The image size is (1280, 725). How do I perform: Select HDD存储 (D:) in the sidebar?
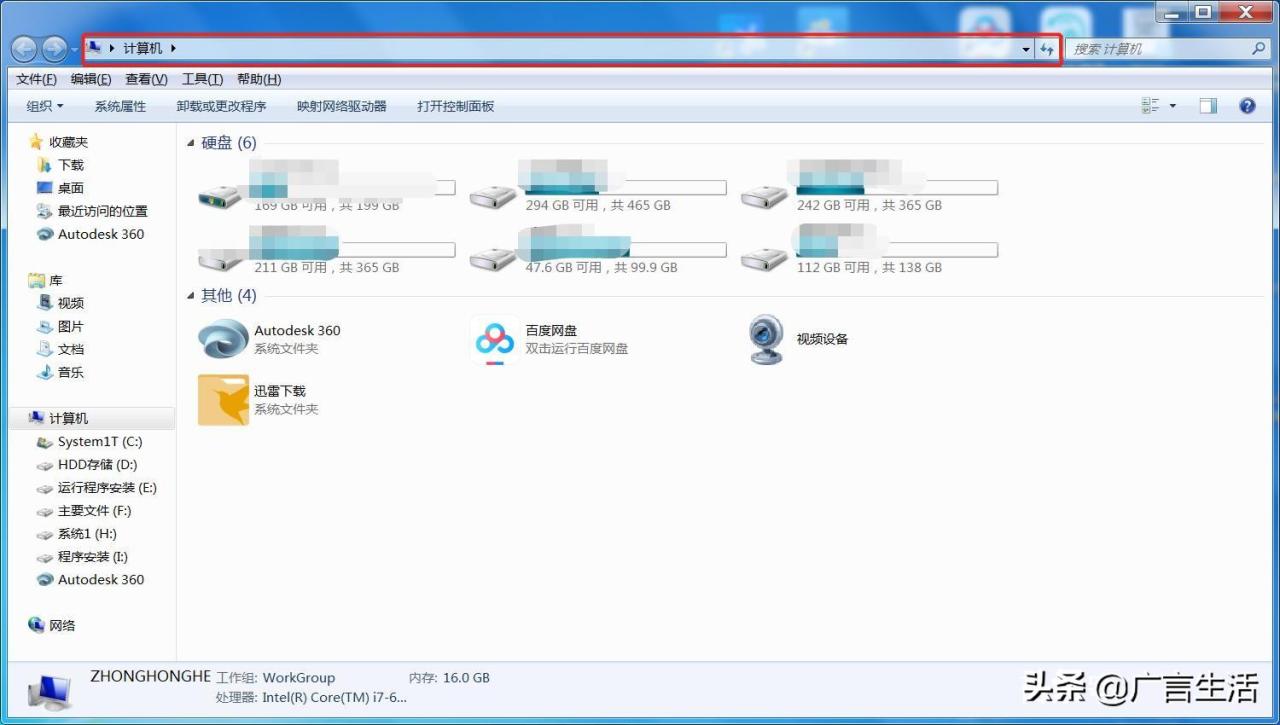(97, 465)
